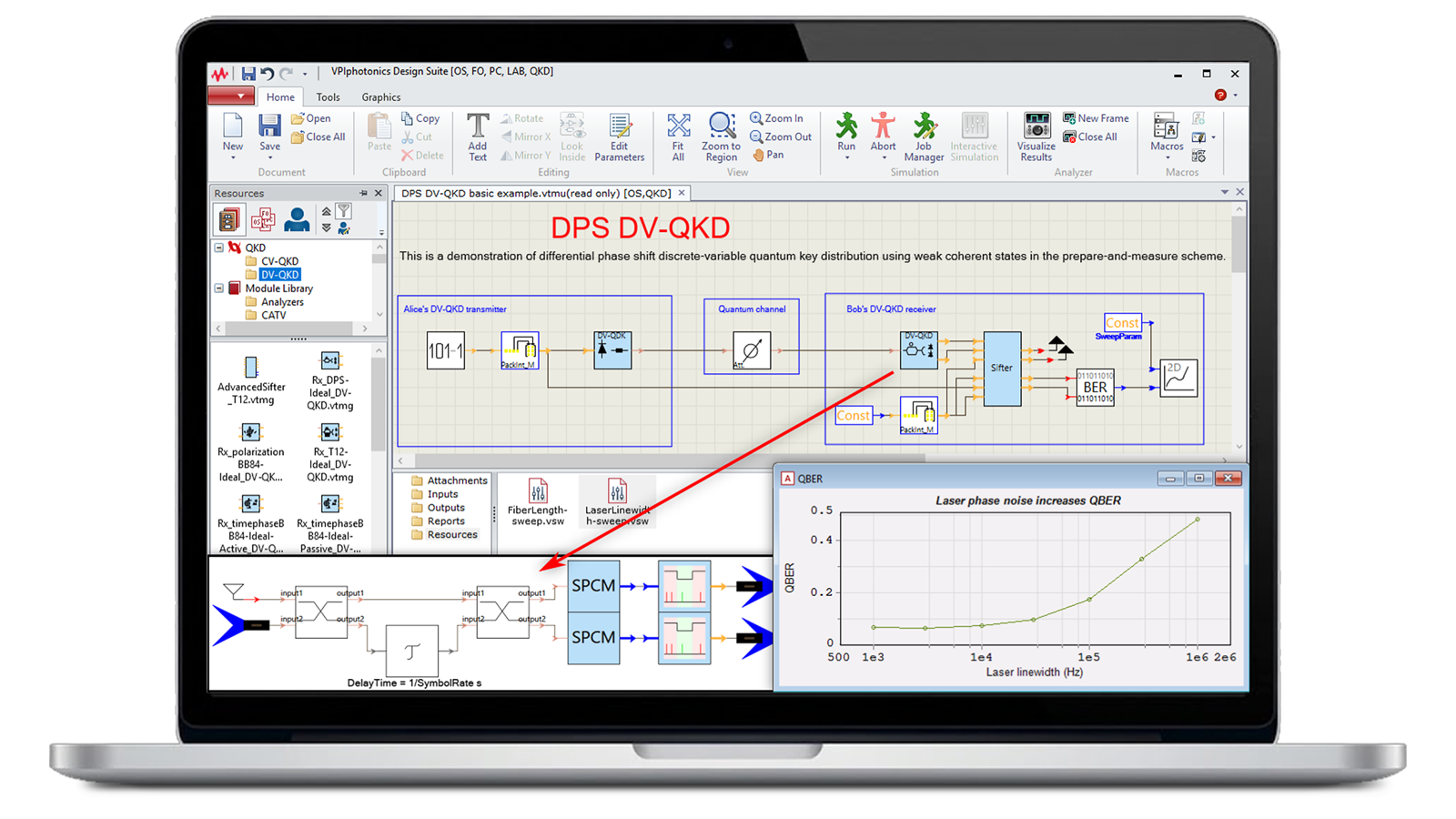The height and width of the screenshot is (819, 1456).
Task: Click the user icon in Resources panel
Action: click(x=296, y=219)
